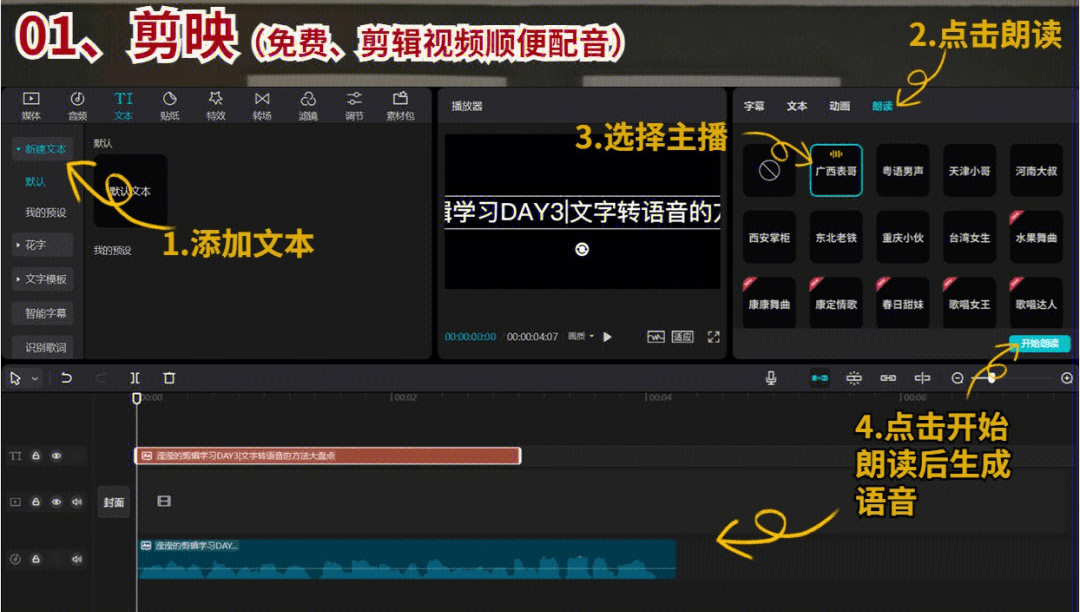Select the 康定情歌 voice
1080x612 pixels.
coord(836,304)
